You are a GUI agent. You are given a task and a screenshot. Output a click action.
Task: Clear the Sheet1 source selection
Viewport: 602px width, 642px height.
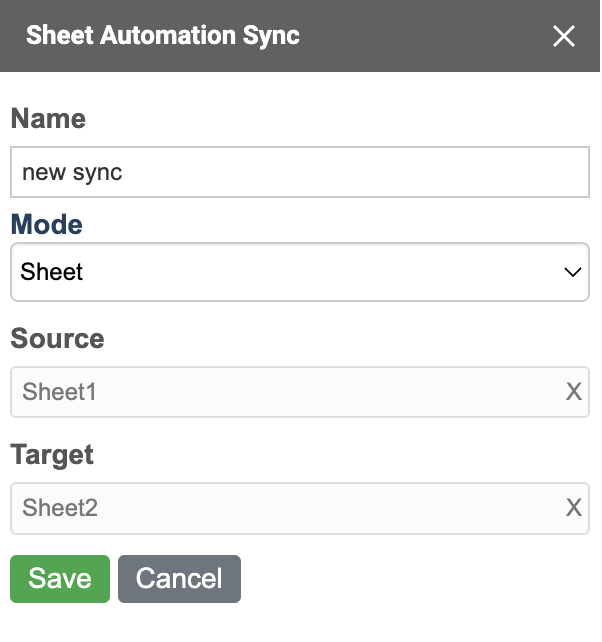573,392
